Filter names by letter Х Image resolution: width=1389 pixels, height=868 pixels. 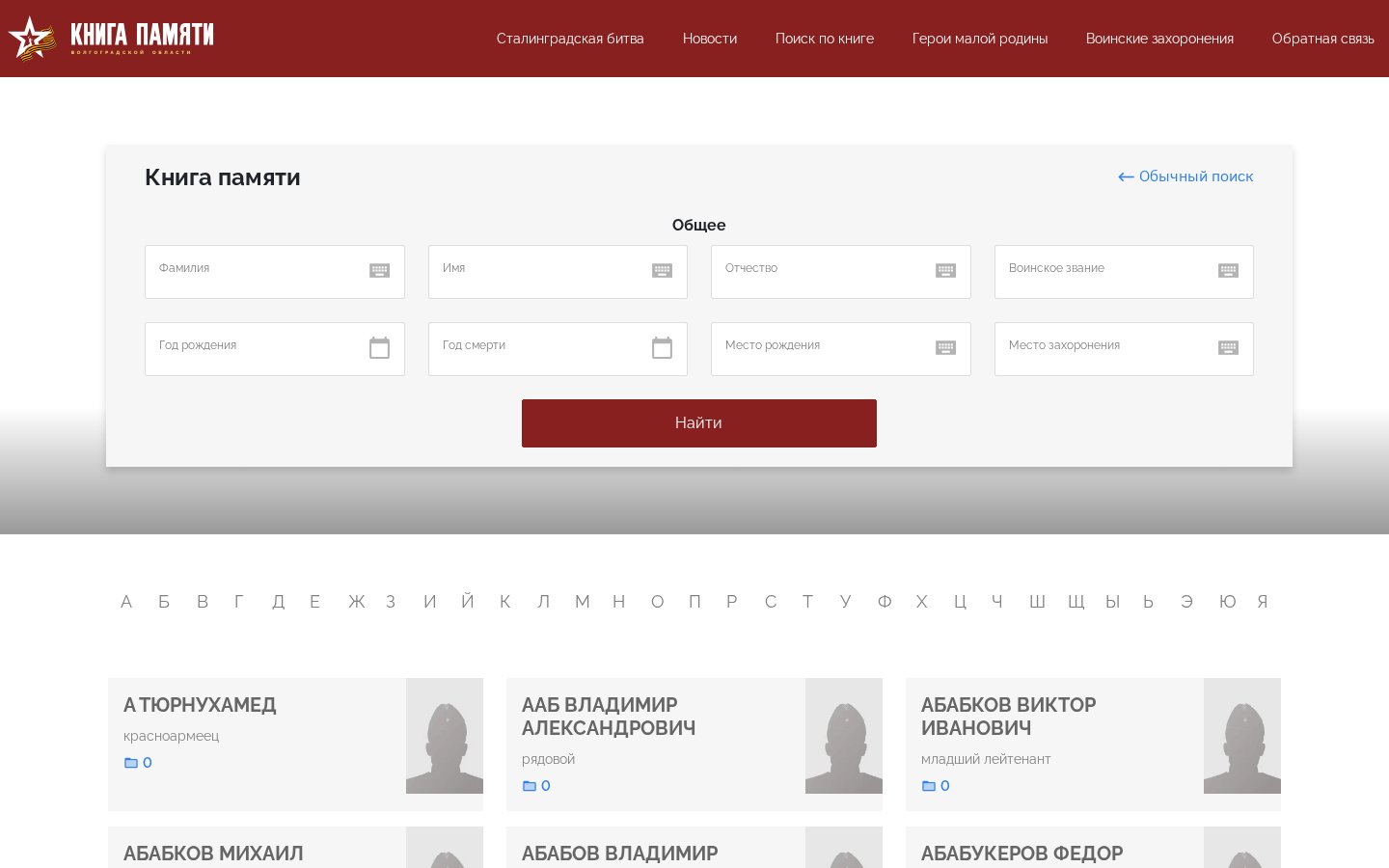922,602
